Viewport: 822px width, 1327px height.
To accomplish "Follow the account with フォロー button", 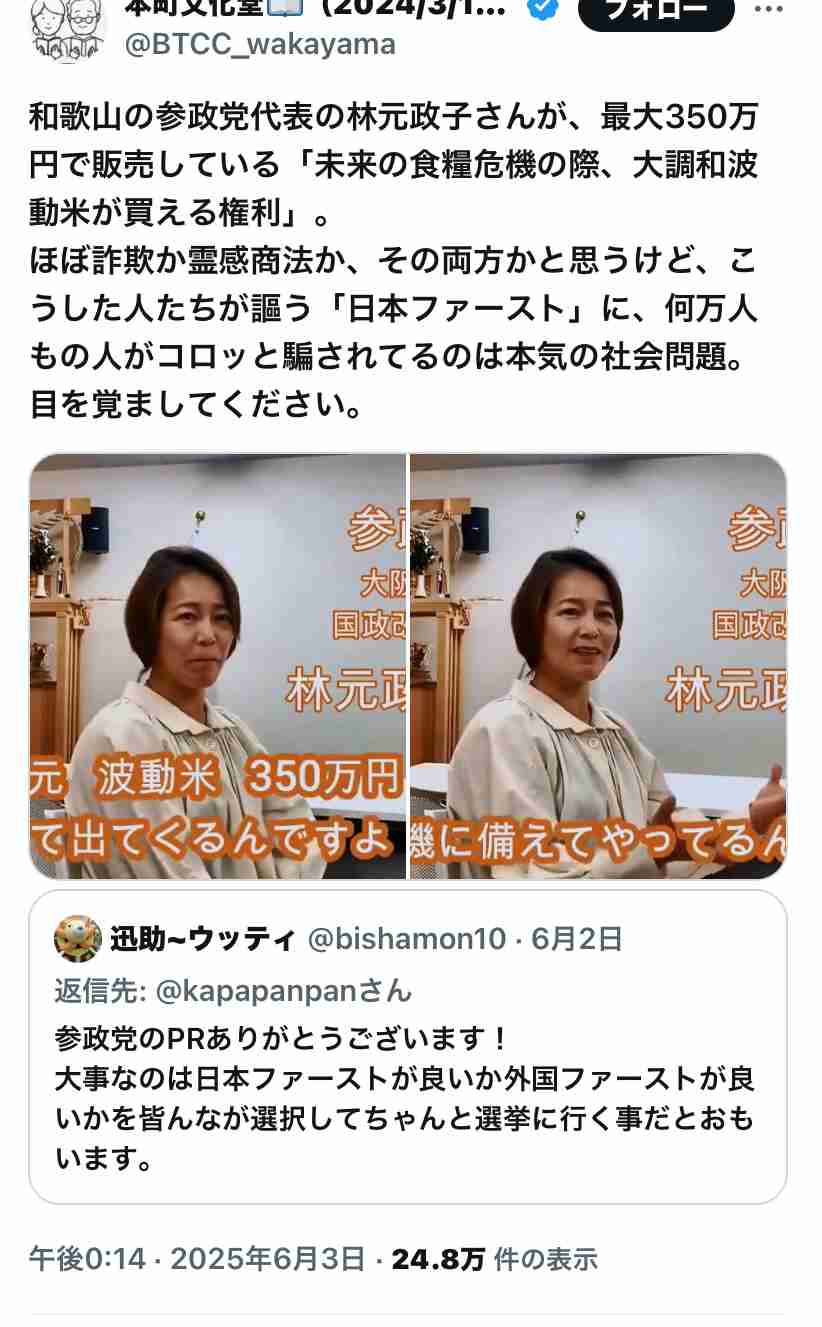I will coord(656,11).
